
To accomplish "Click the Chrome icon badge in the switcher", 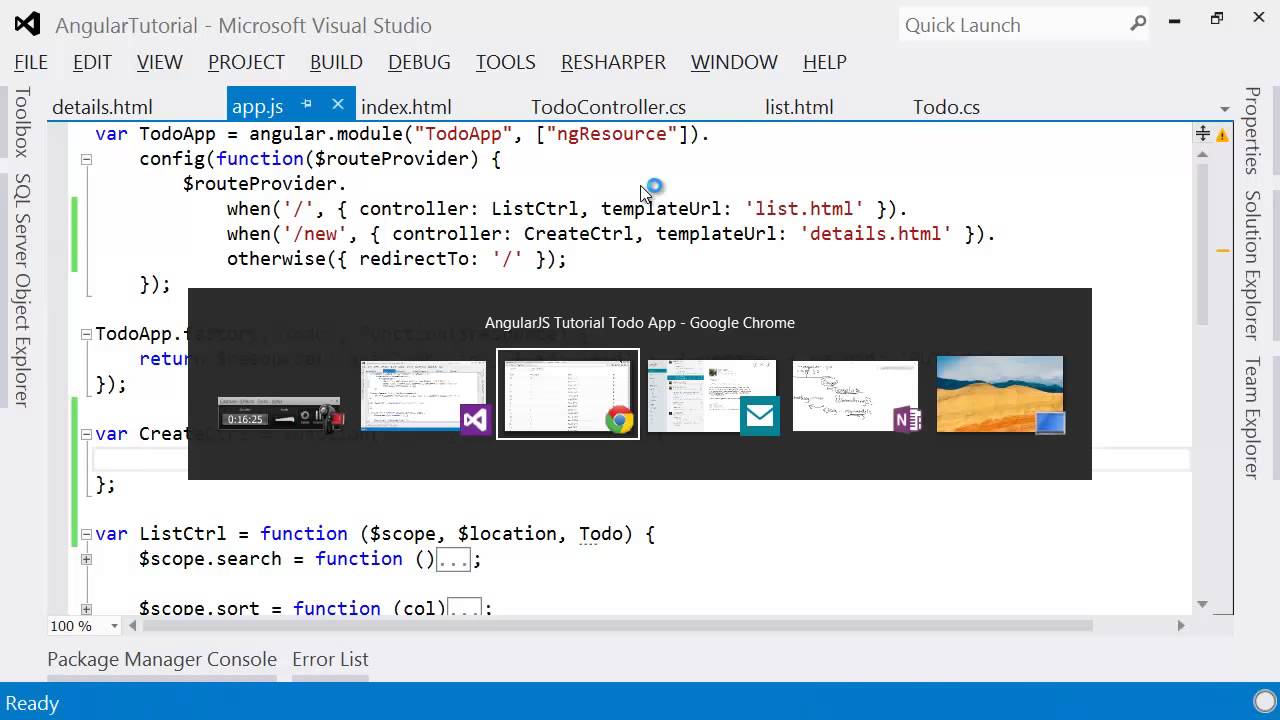I will [x=620, y=420].
